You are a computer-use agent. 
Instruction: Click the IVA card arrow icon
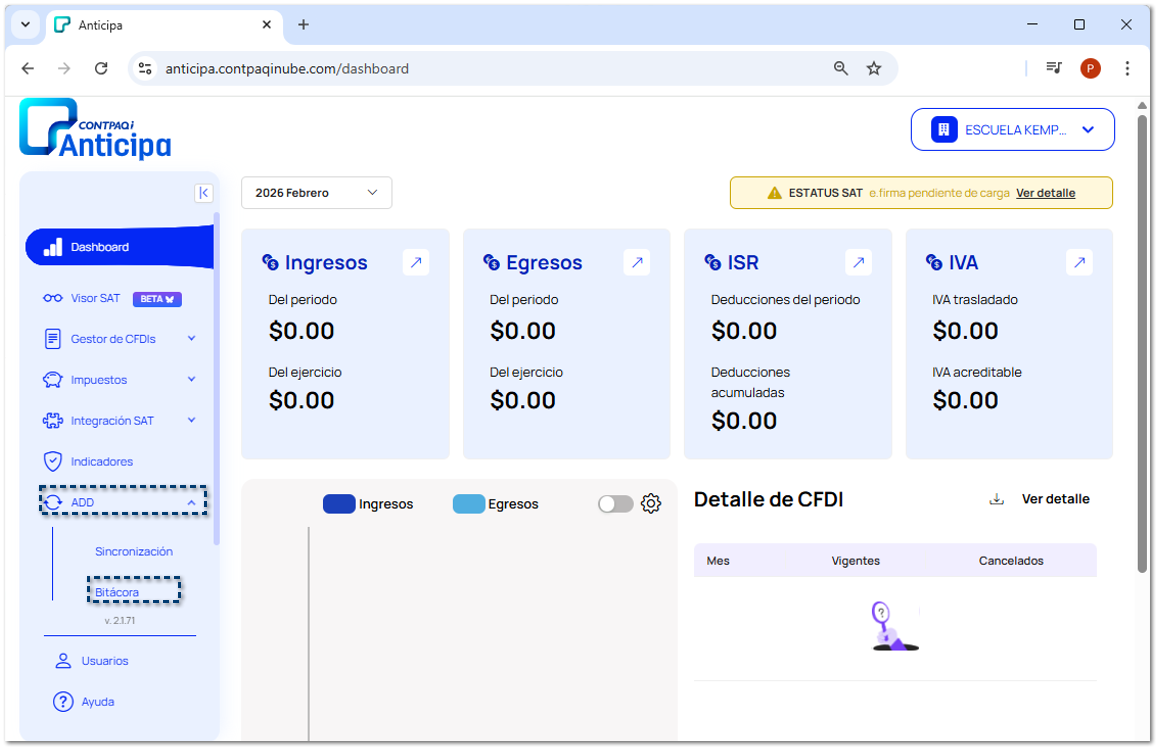tap(1079, 263)
